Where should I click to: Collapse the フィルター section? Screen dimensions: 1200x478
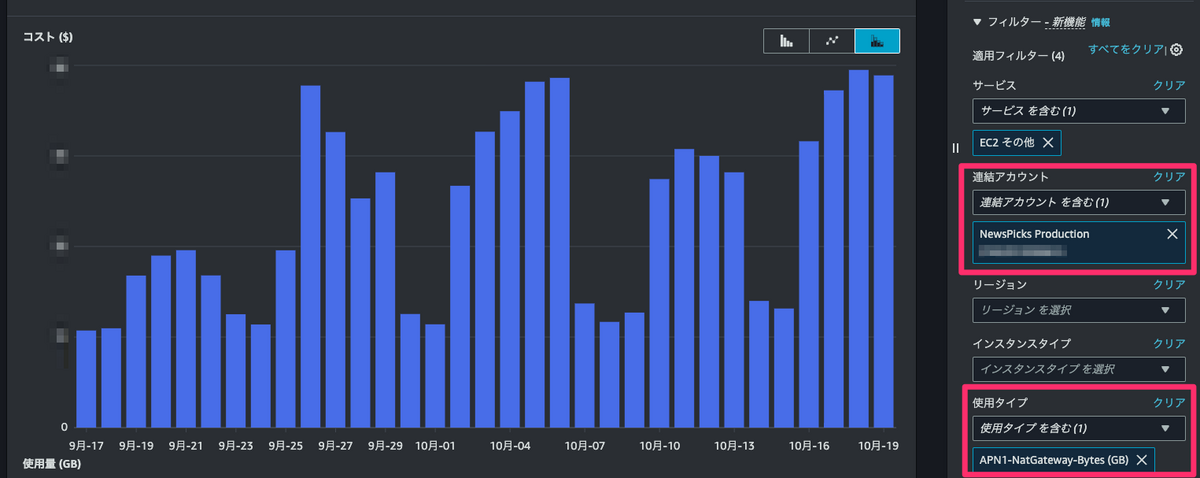(x=977, y=21)
